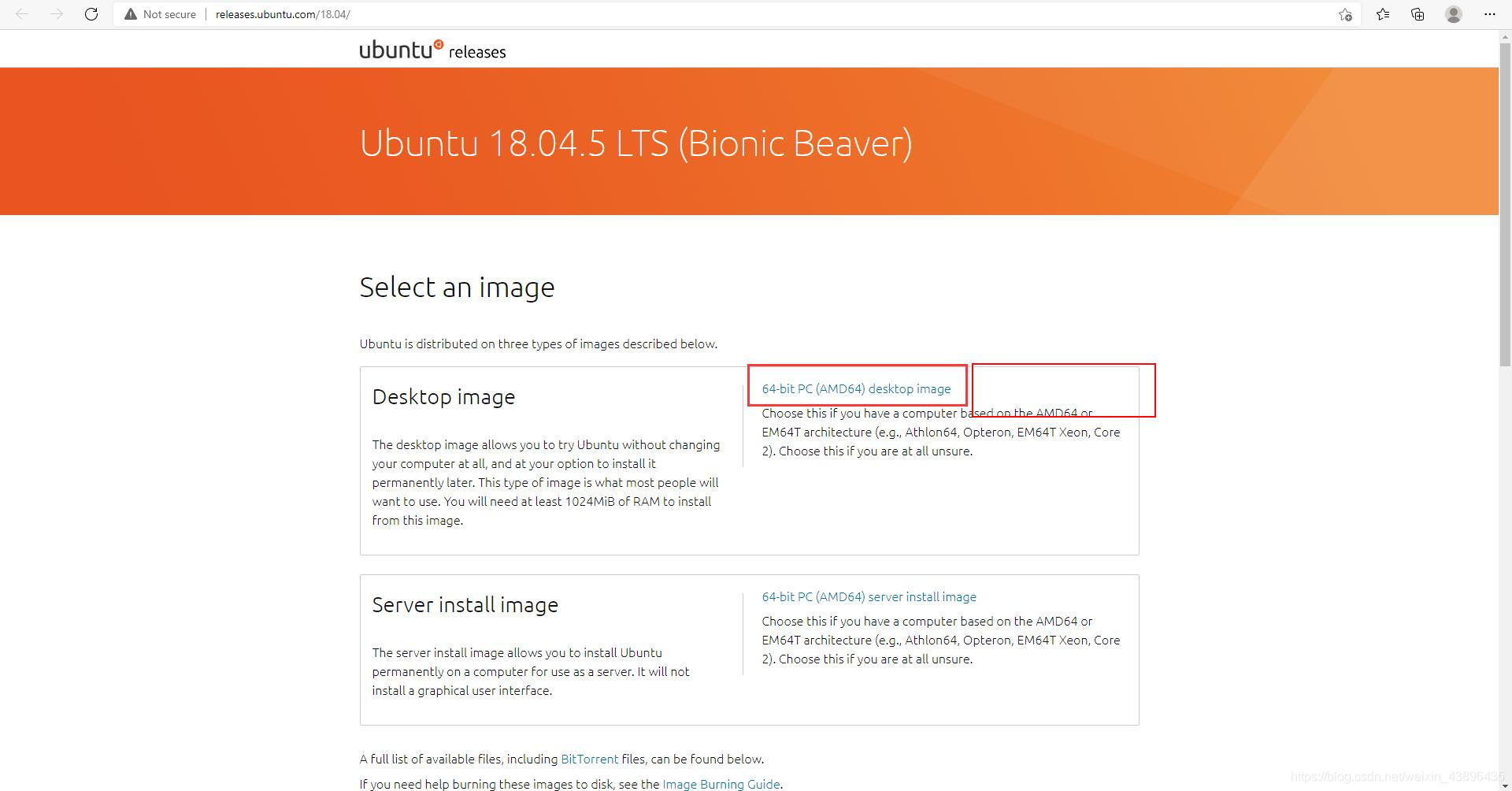Click the Server install image heading
This screenshot has width=1512, height=791.
465,604
